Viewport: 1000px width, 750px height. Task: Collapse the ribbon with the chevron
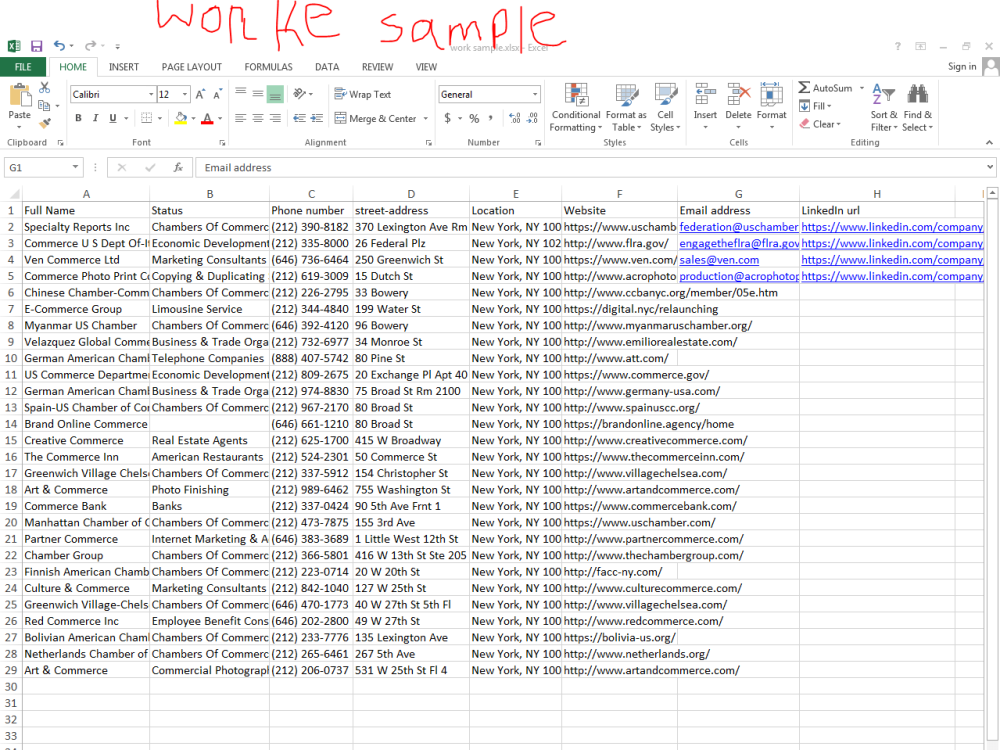tap(989, 142)
